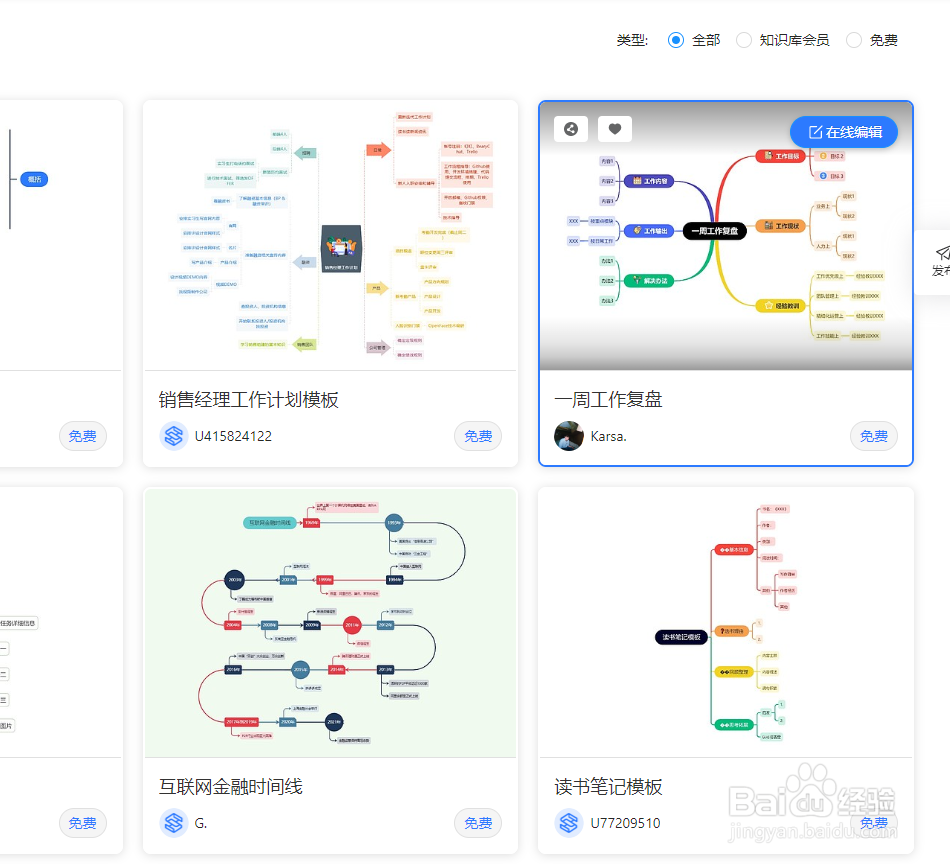Click the heart favorite icon on 一周工作复盘
Screen dimensions: 950x864
click(615, 129)
